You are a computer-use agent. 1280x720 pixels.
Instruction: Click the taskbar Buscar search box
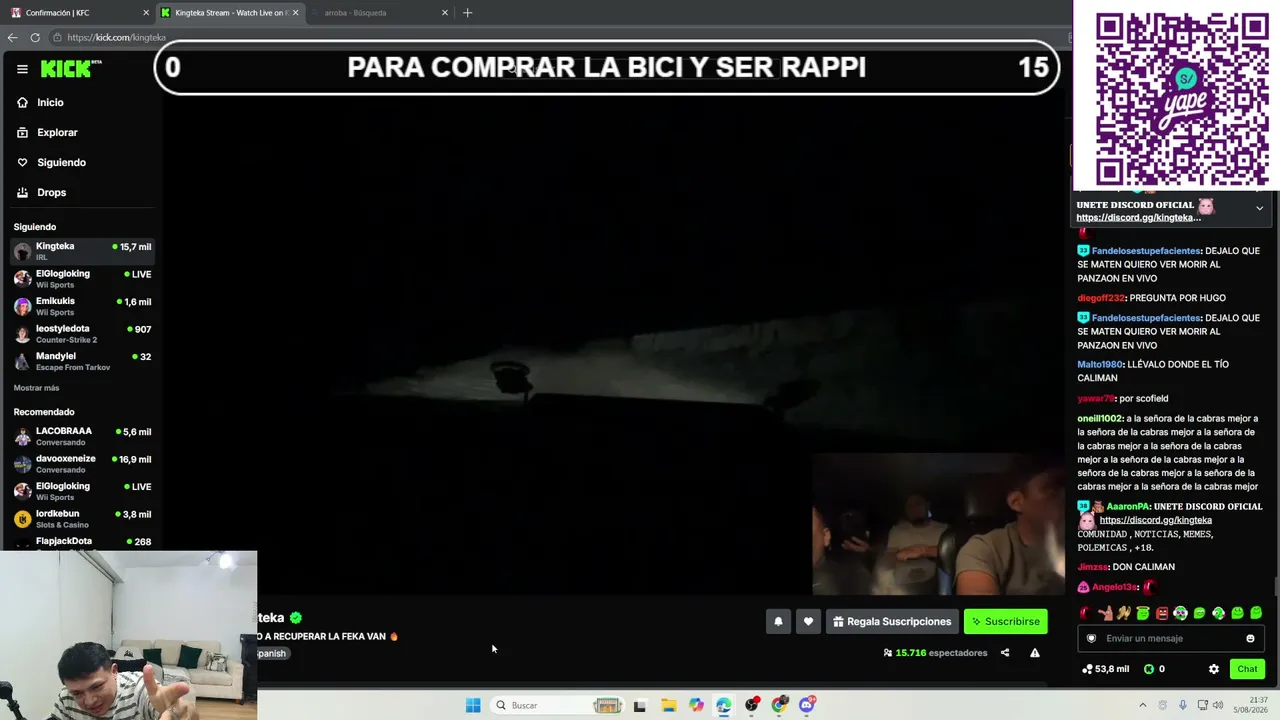[556, 705]
